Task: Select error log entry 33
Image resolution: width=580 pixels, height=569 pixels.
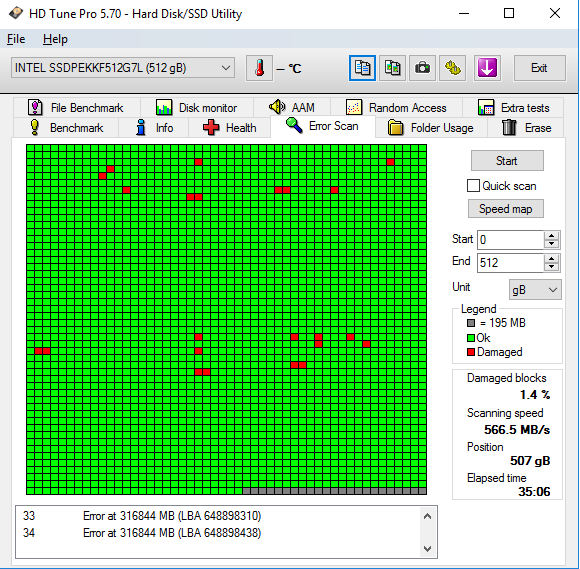Action: click(x=142, y=515)
